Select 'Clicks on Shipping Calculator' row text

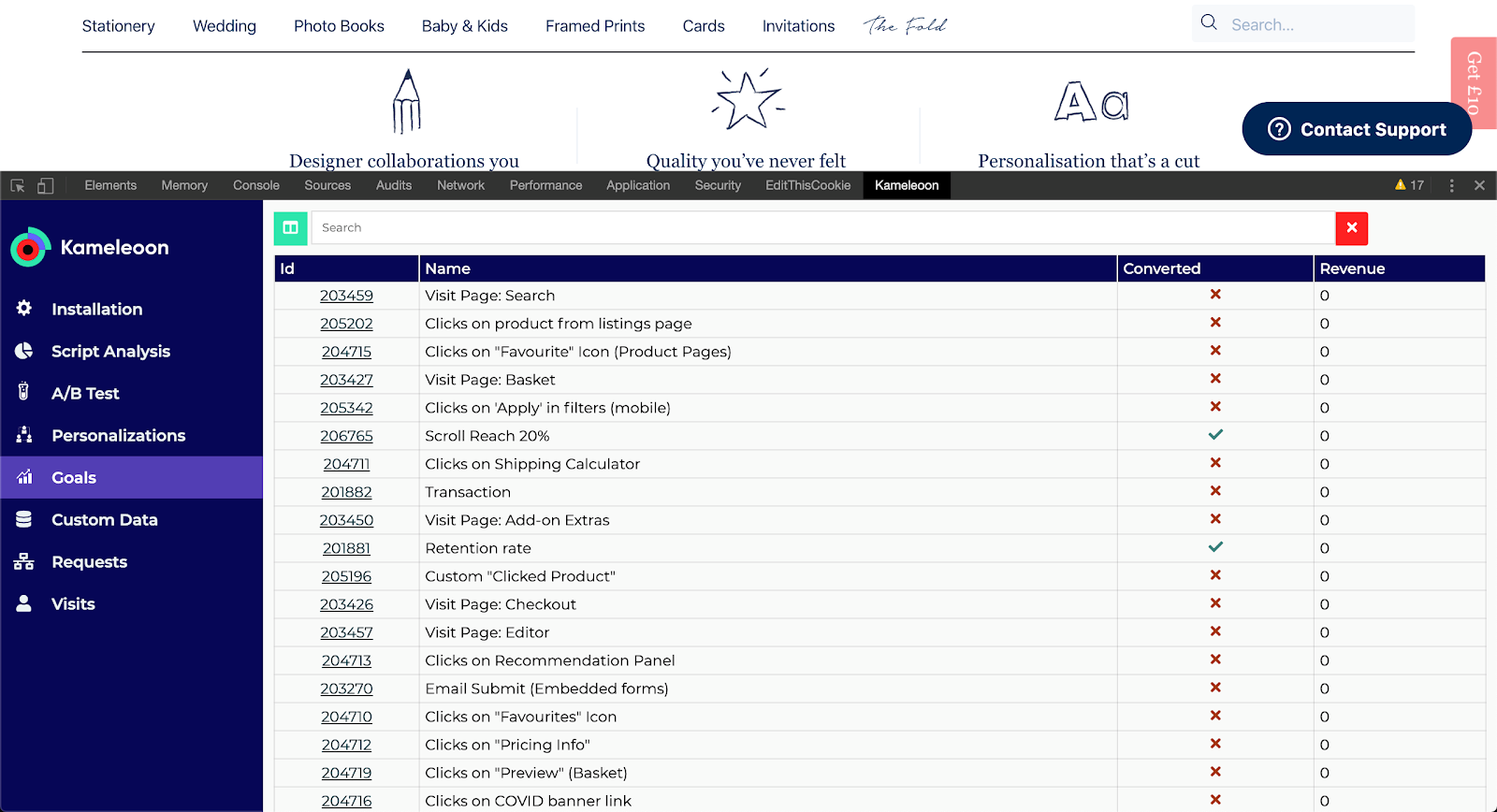coord(532,464)
